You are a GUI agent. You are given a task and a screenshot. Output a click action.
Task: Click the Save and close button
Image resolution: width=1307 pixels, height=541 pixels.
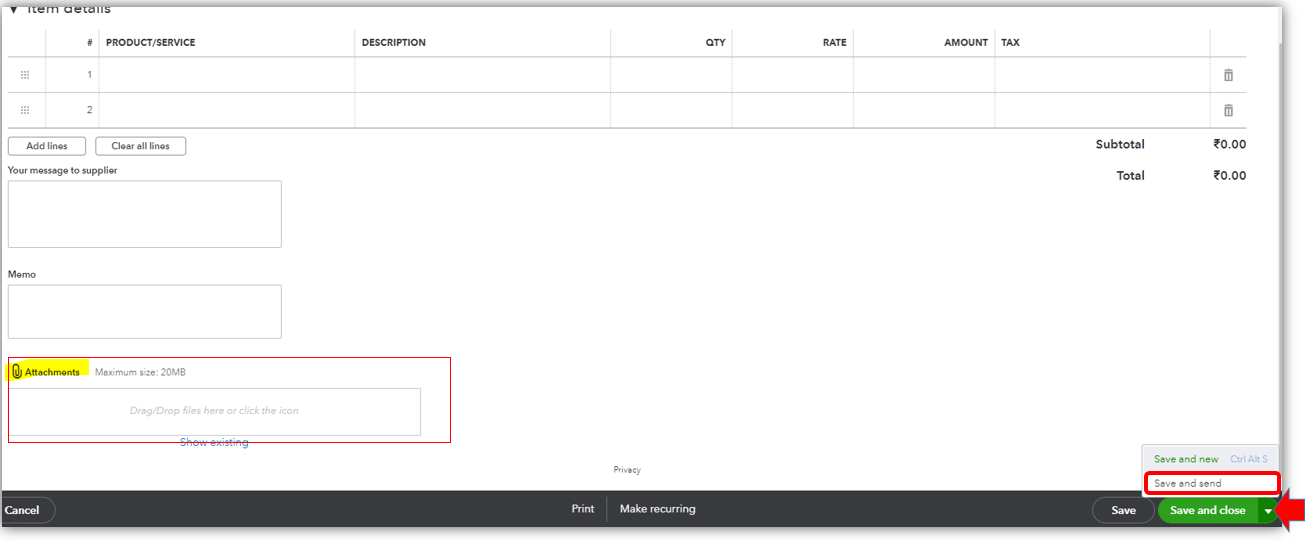tap(1208, 510)
